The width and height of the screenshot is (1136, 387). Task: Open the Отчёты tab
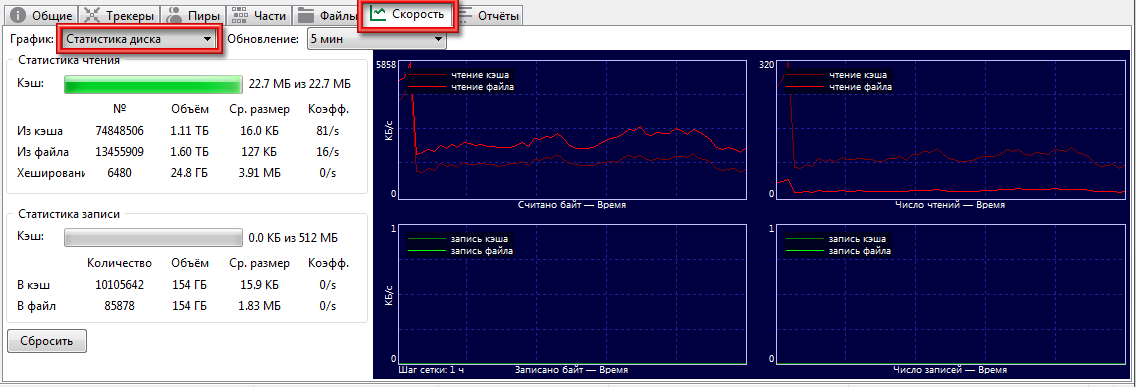tap(490, 14)
